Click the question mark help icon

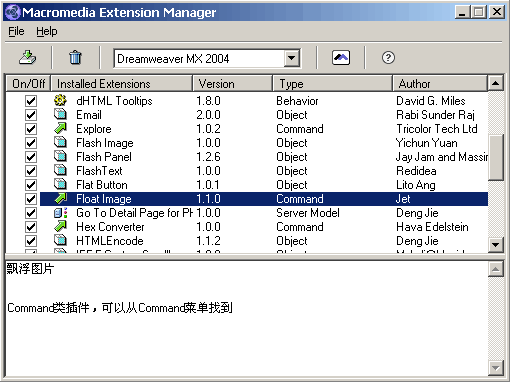coord(388,58)
